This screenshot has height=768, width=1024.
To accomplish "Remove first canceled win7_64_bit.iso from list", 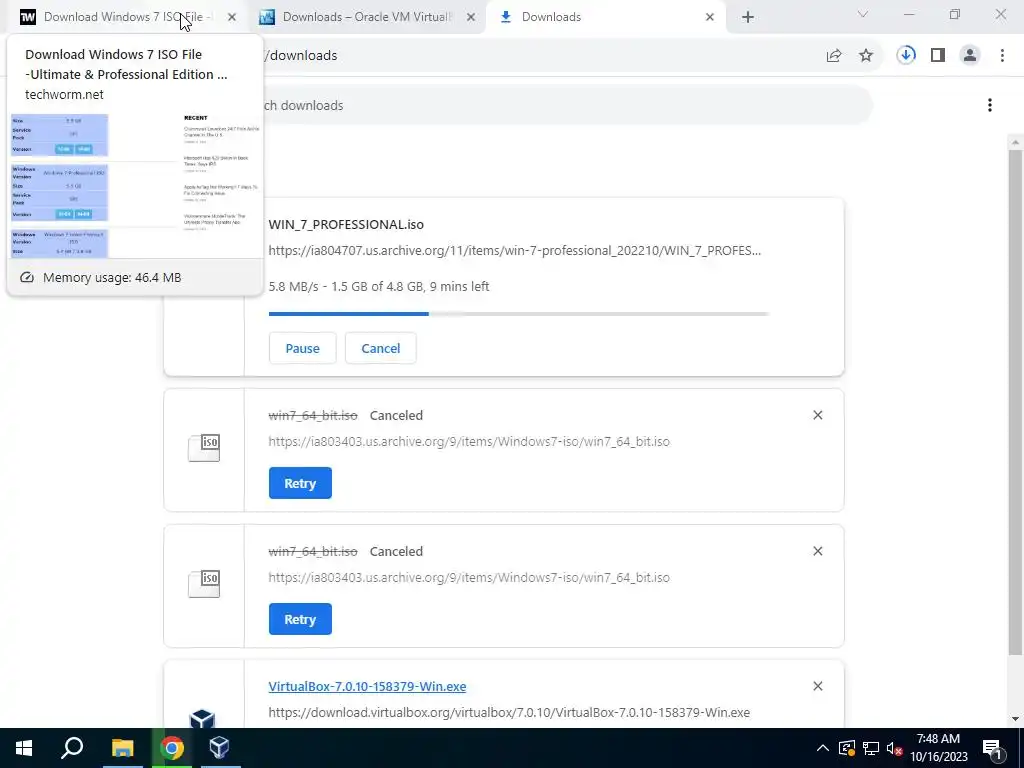I will pos(818,415).
